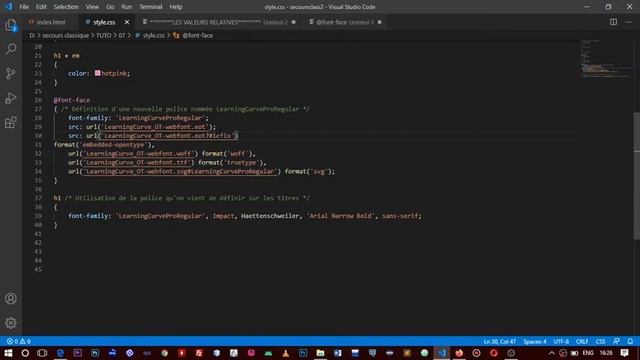Open the Help menu
The image size is (640, 360).
(176, 7)
